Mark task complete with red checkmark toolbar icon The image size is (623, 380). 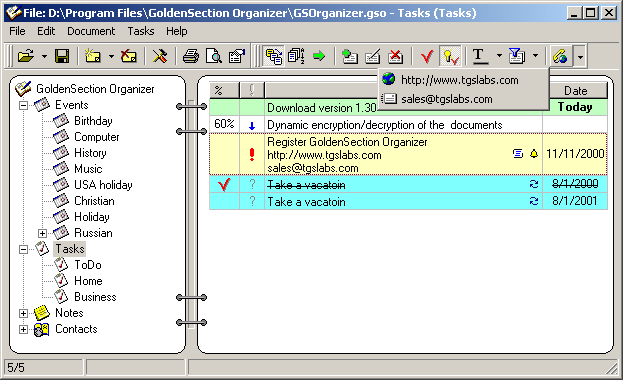(x=427, y=56)
